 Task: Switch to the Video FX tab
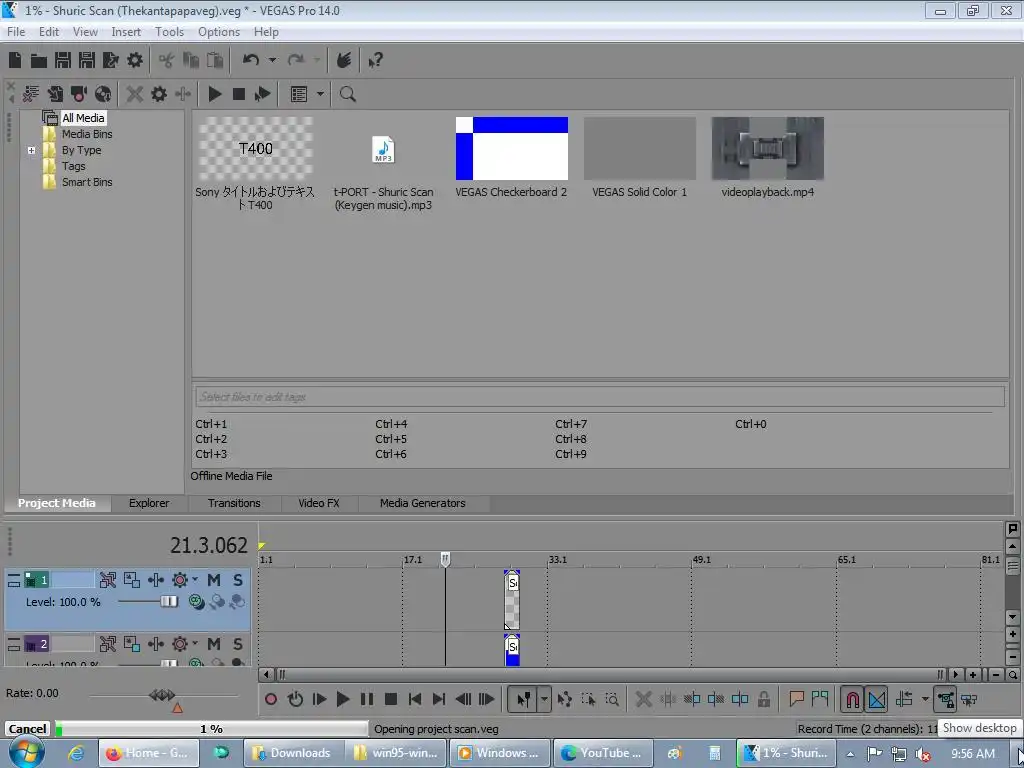tap(319, 503)
